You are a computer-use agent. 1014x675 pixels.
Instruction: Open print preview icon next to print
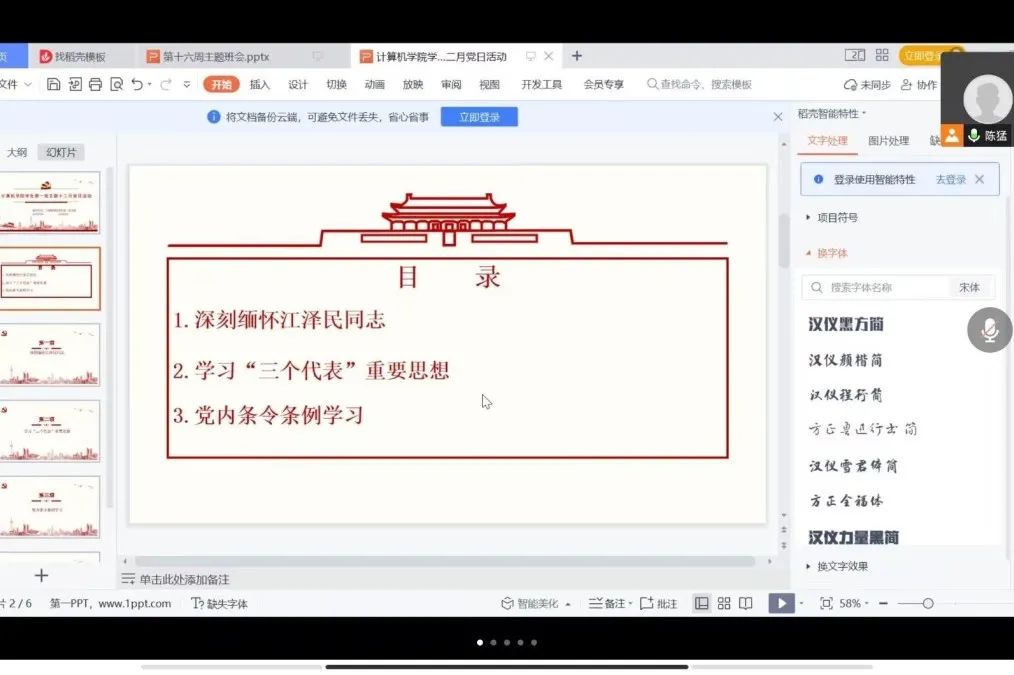115,84
